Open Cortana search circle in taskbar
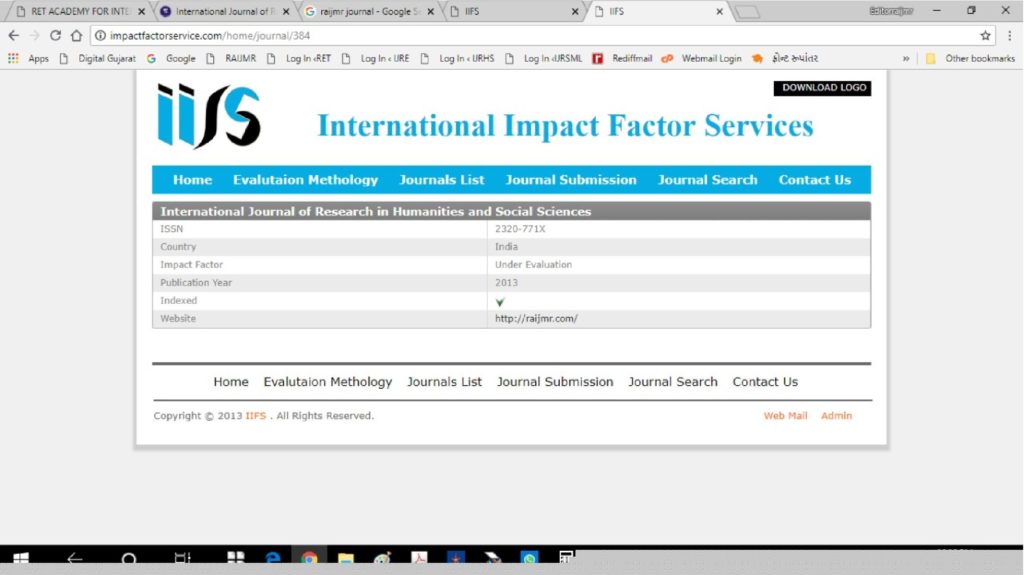 point(129,559)
